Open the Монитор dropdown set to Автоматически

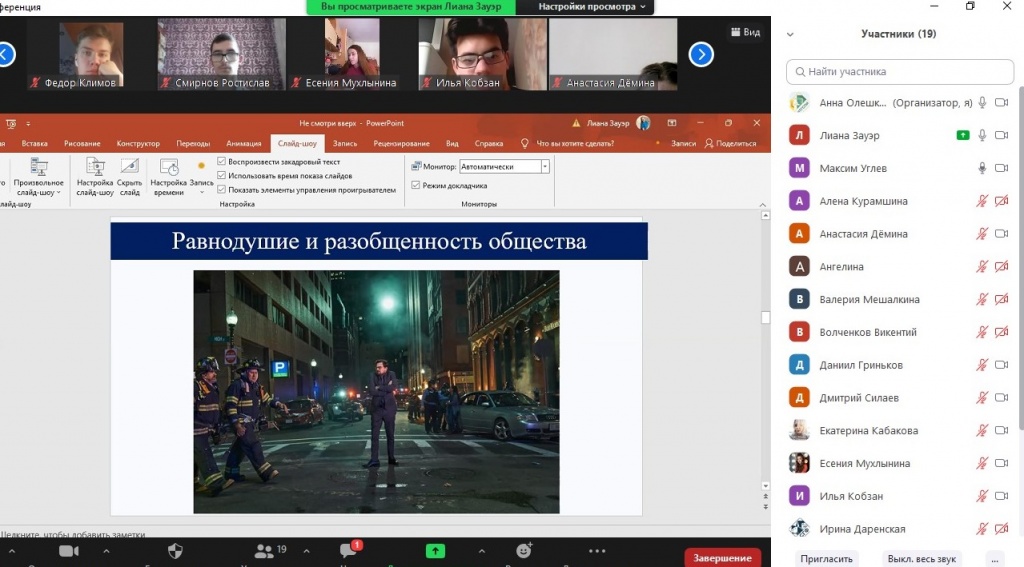pyautogui.click(x=545, y=167)
